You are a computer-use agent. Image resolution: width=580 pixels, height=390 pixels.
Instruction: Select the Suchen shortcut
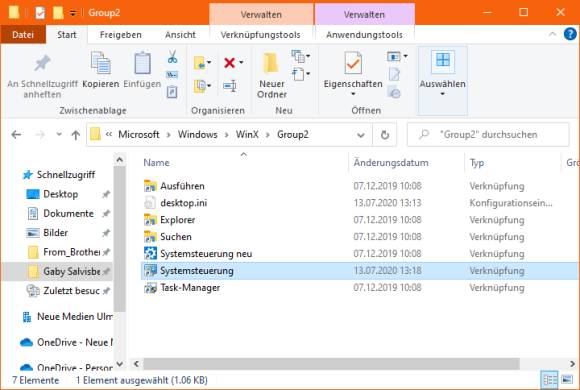tap(176, 237)
